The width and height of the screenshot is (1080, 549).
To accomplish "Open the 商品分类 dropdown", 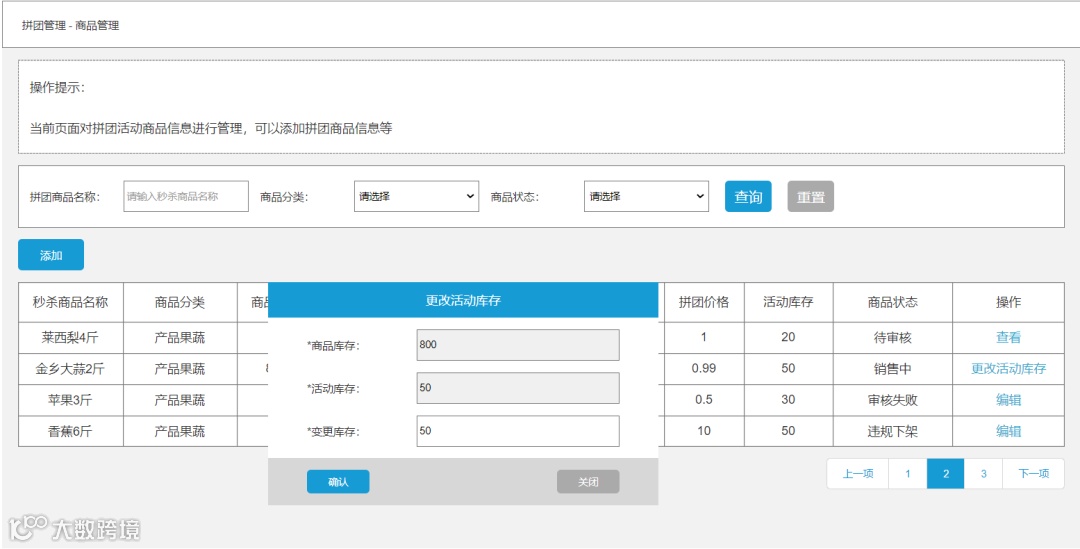I will 416,196.
